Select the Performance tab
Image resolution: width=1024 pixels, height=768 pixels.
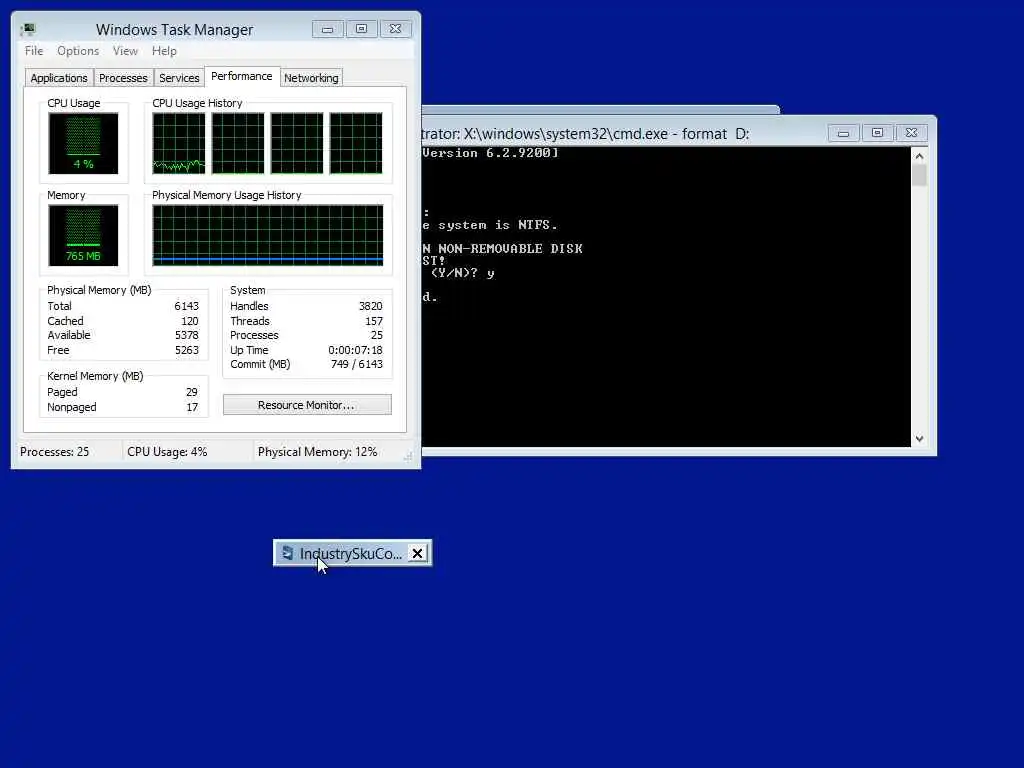tap(242, 76)
